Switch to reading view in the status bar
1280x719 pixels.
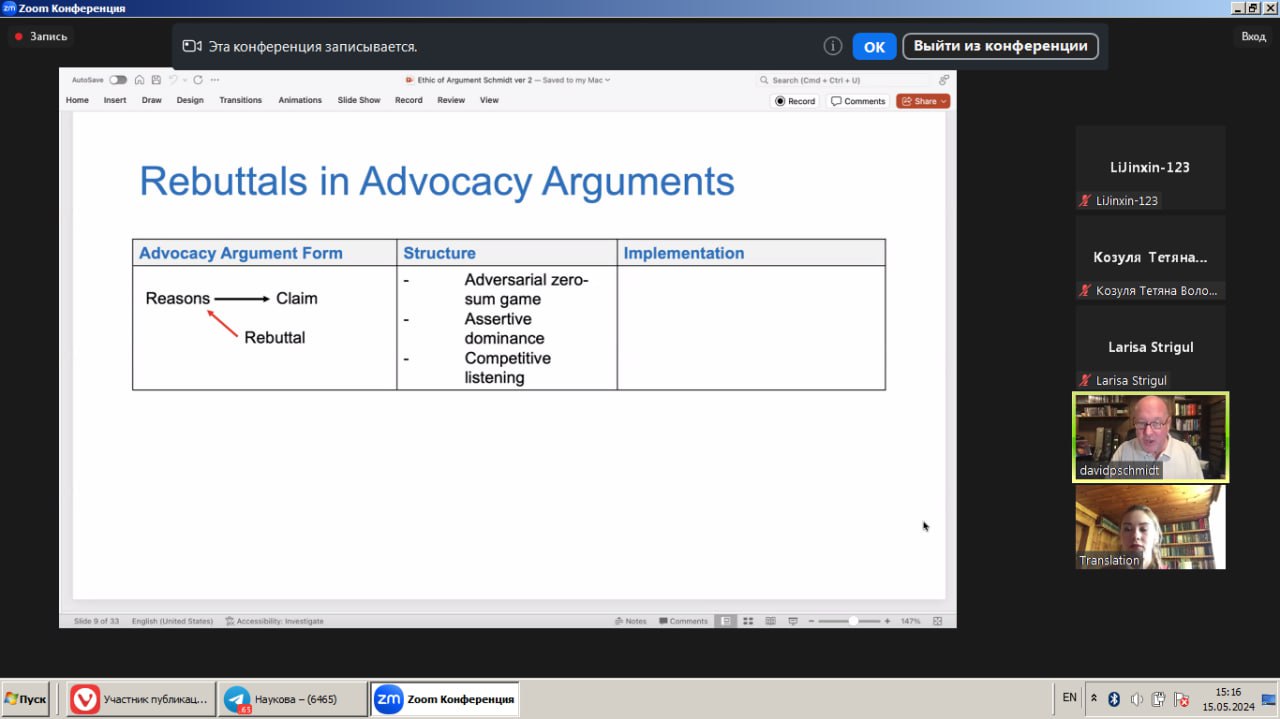click(x=770, y=621)
